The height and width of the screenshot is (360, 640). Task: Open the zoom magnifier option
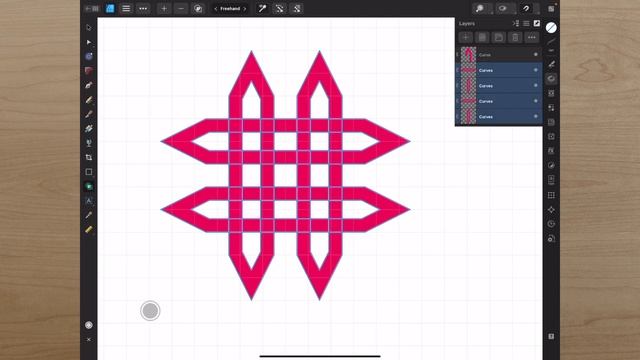point(480,9)
